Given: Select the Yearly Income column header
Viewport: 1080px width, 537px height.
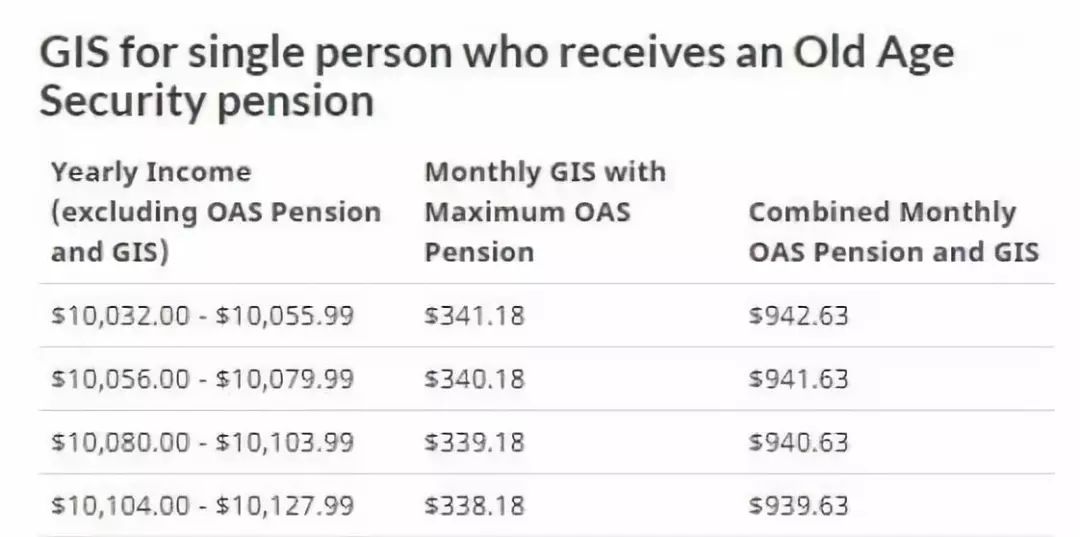Looking at the screenshot, I should pyautogui.click(x=216, y=211).
